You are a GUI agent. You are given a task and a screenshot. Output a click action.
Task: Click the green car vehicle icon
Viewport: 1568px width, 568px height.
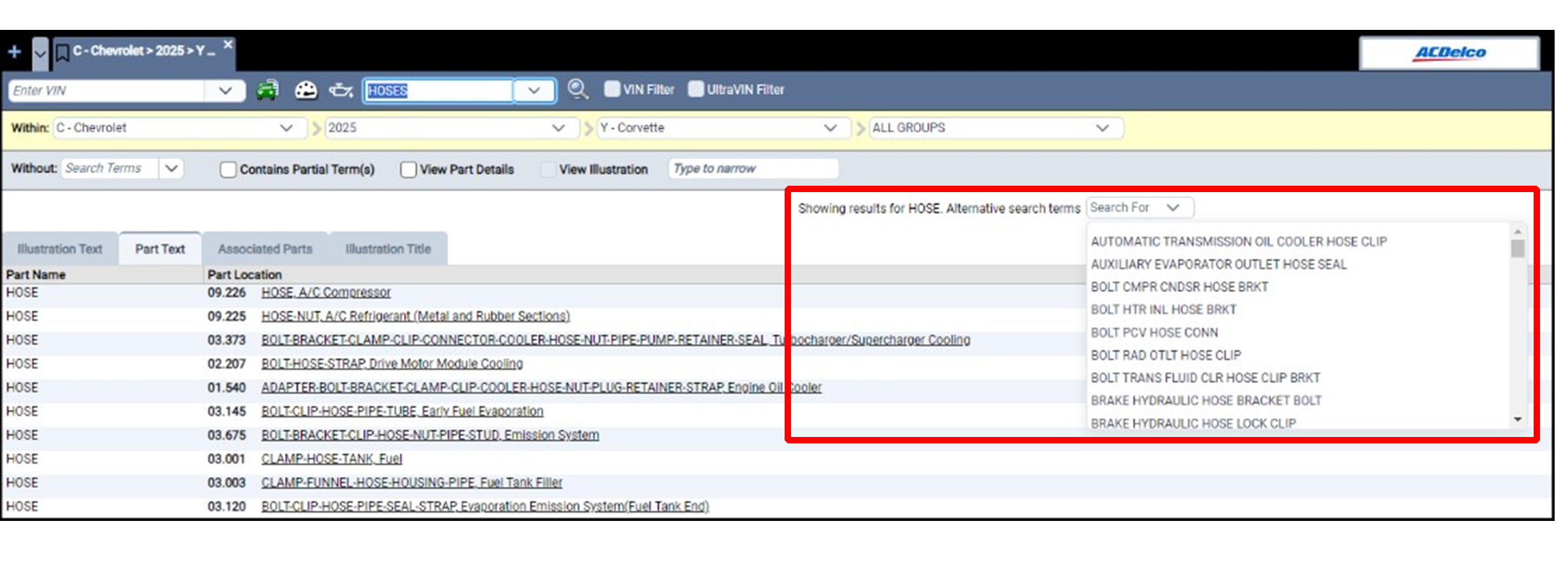268,90
